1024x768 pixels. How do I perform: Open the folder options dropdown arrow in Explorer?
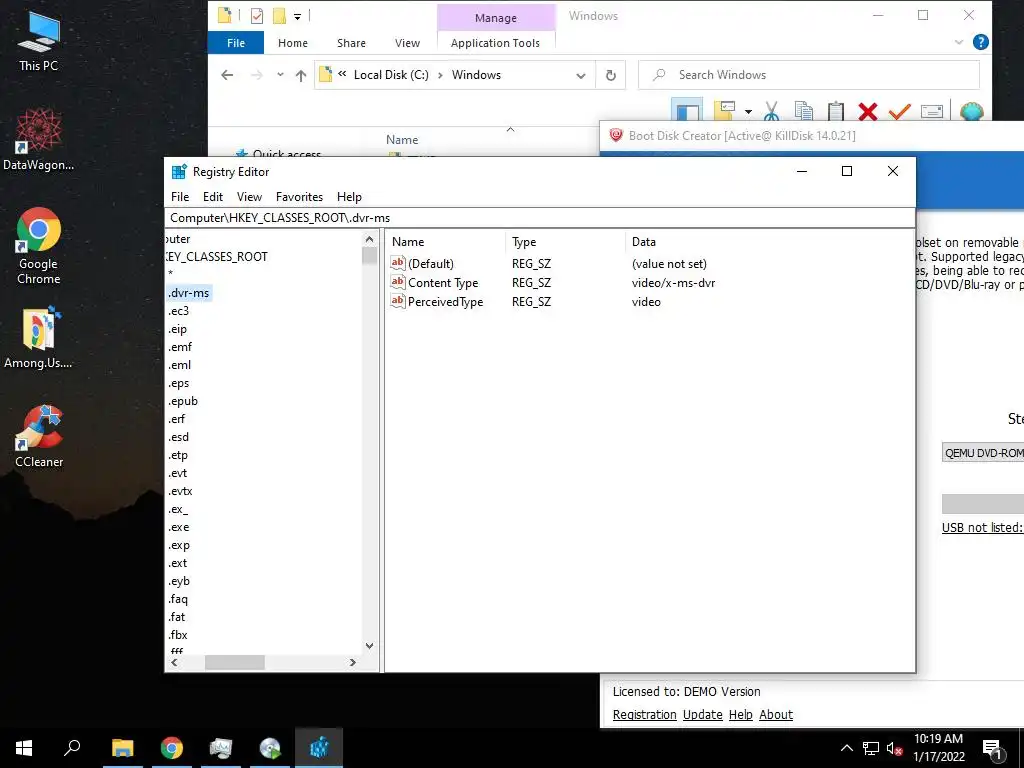tap(748, 112)
